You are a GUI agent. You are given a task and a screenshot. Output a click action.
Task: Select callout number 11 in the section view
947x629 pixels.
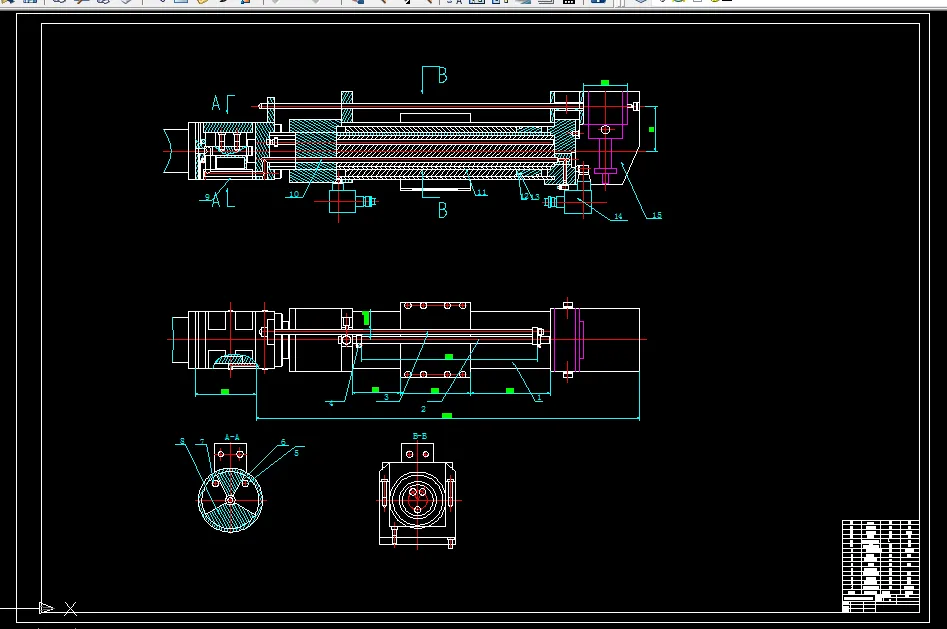point(481,193)
